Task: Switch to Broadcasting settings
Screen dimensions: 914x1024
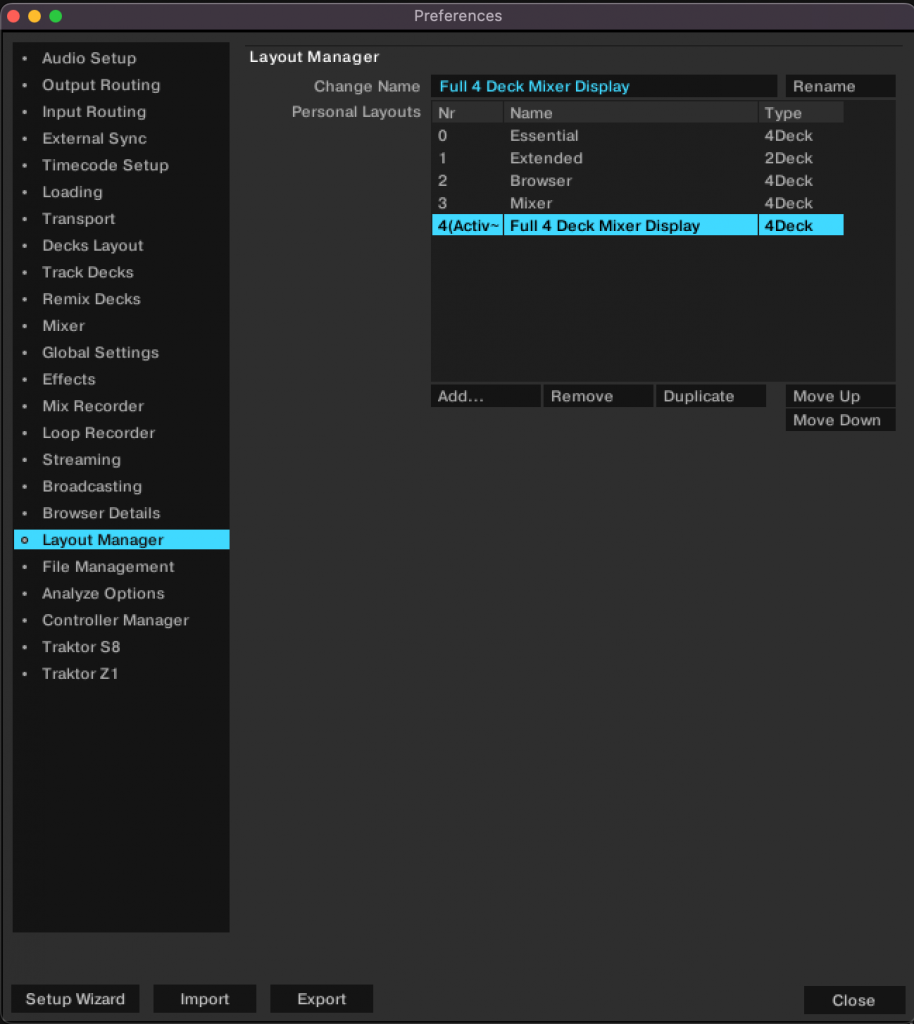Action: (x=121, y=487)
